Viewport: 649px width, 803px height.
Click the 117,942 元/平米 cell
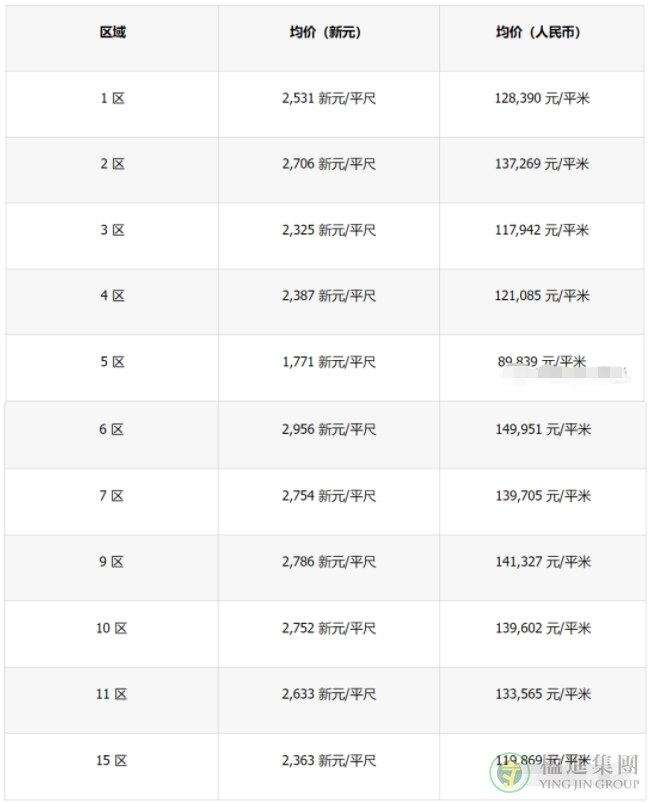point(542,230)
